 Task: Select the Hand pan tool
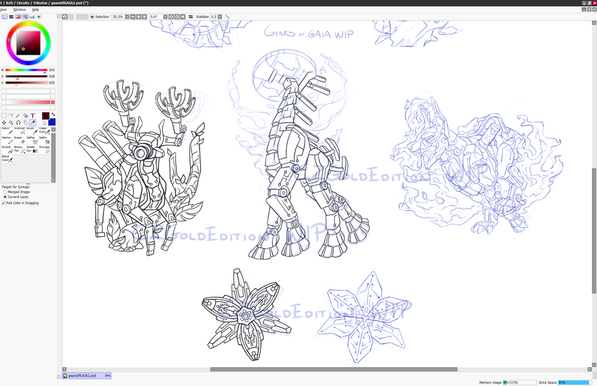[26, 123]
